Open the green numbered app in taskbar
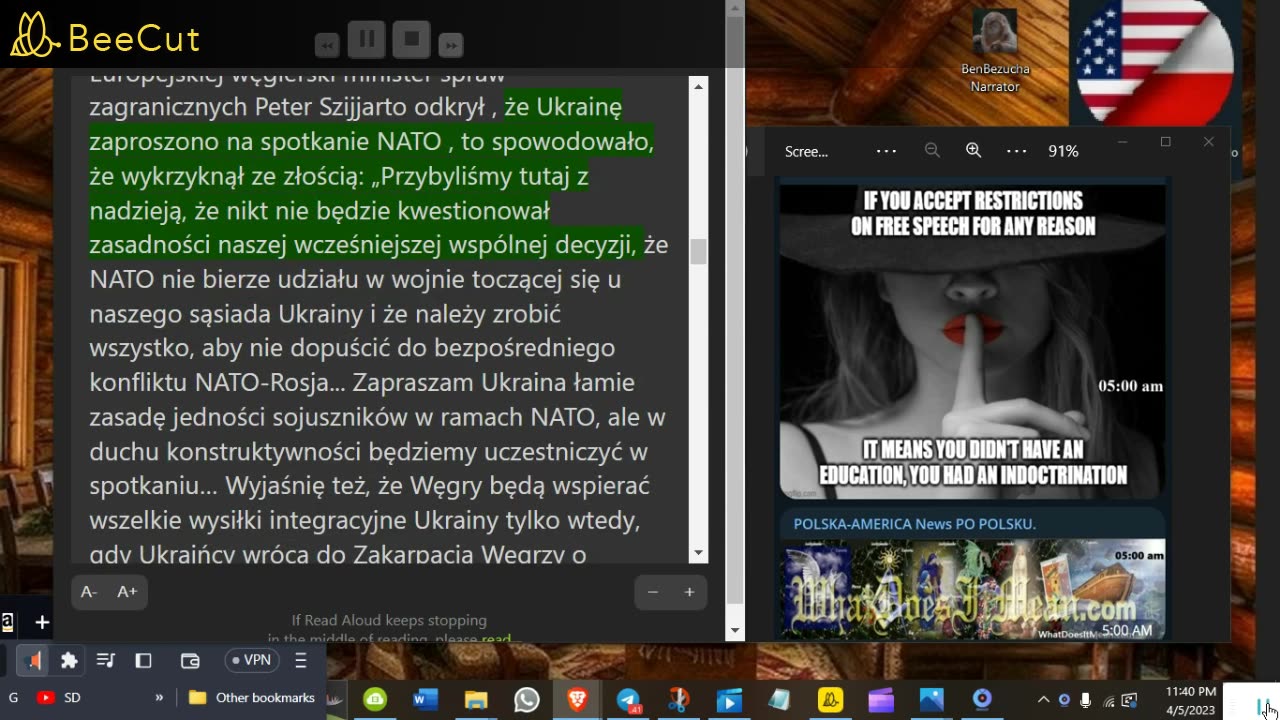Viewport: 1280px width, 720px height. point(375,700)
